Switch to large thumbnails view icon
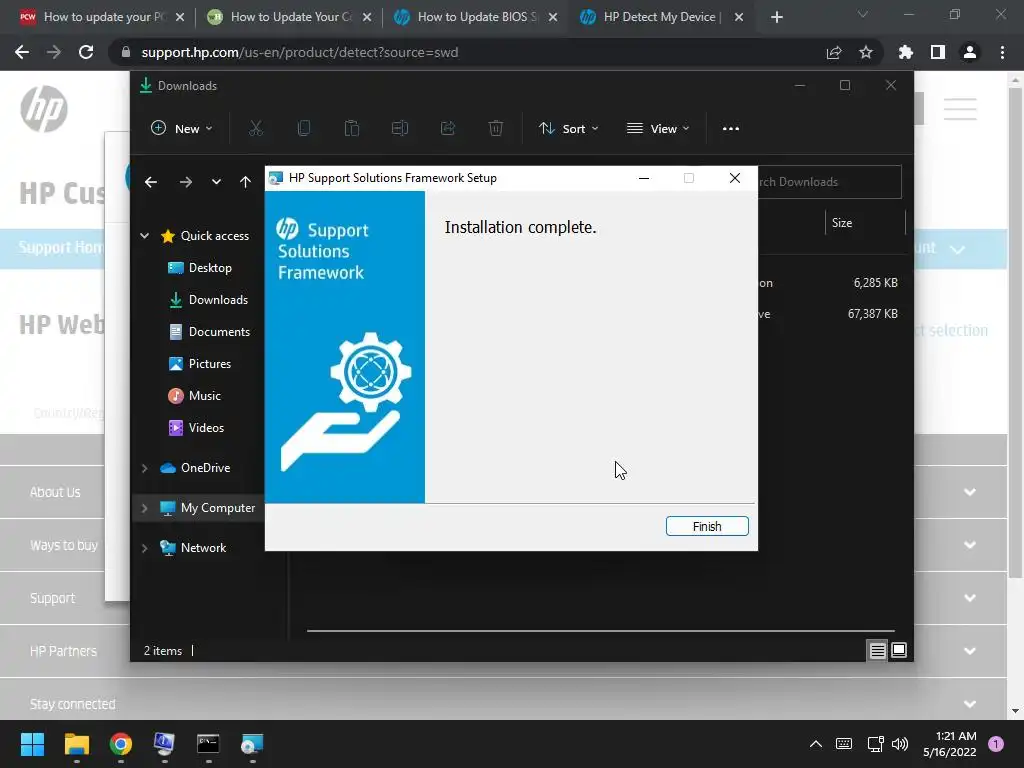1024x768 pixels. [899, 650]
